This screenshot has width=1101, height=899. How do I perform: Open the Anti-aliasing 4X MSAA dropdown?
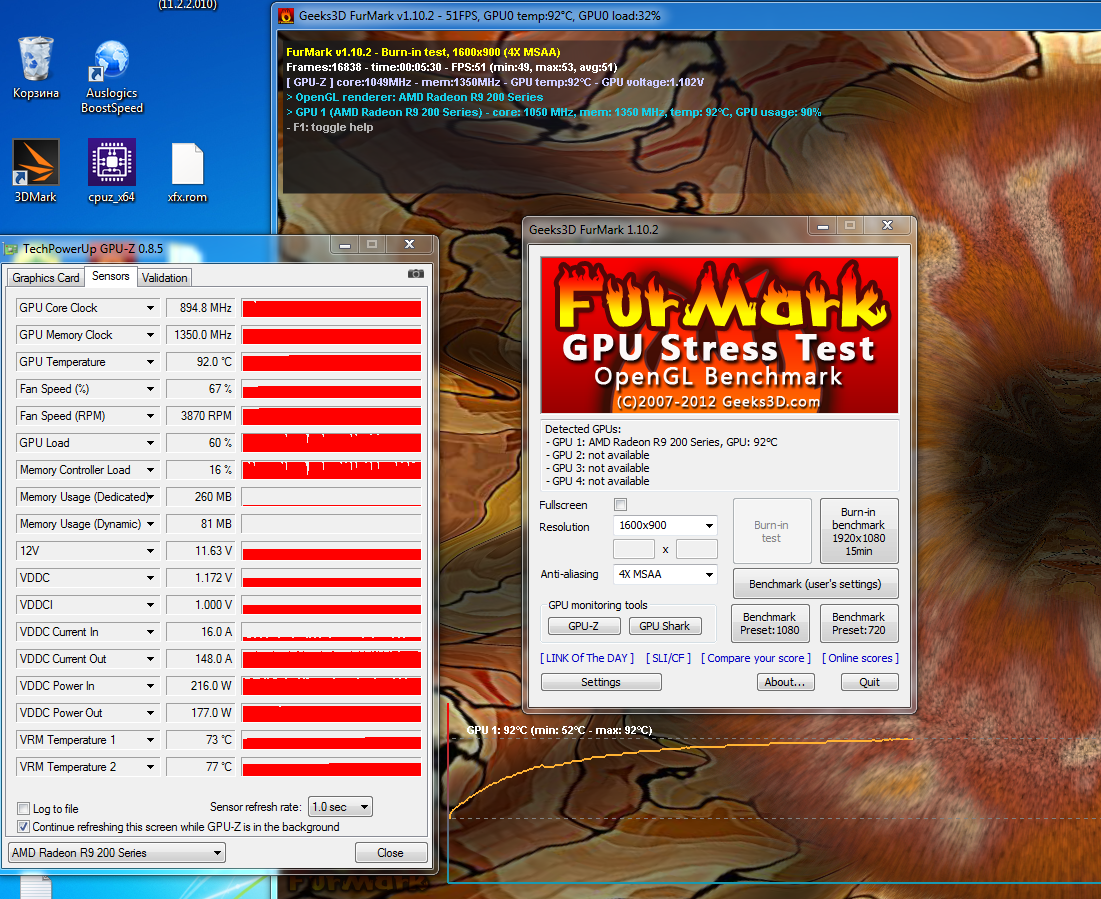pyautogui.click(x=665, y=575)
